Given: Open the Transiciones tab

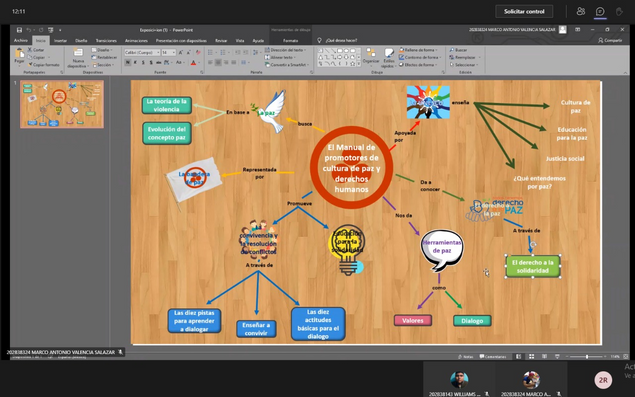Looking at the screenshot, I should (106, 41).
